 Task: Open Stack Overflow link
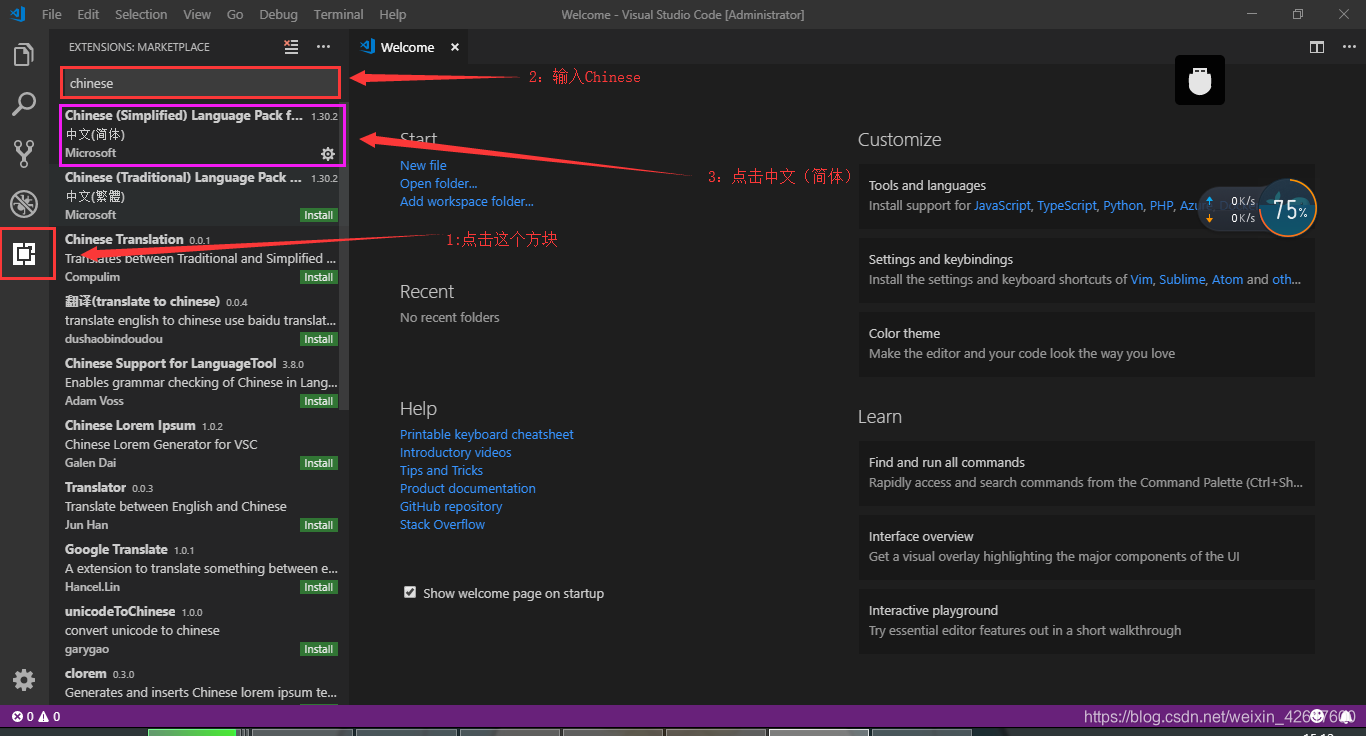click(x=442, y=524)
